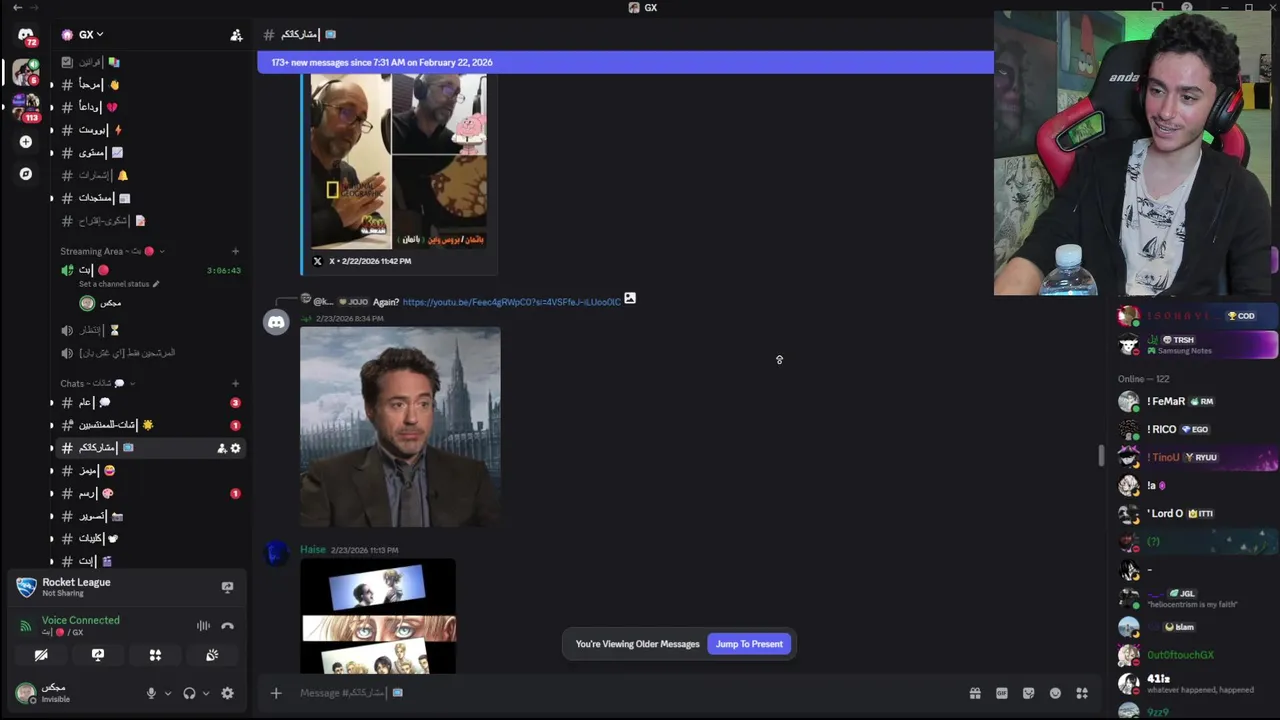Open OutOftouchGX member profile
Viewport: 1280px width, 720px height.
1196,655
